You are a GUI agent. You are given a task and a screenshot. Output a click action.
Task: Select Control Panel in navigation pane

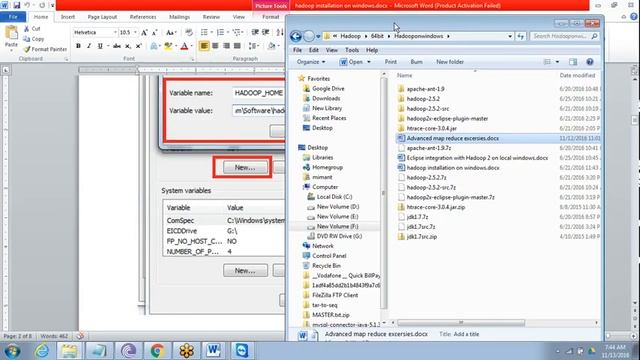[329, 256]
